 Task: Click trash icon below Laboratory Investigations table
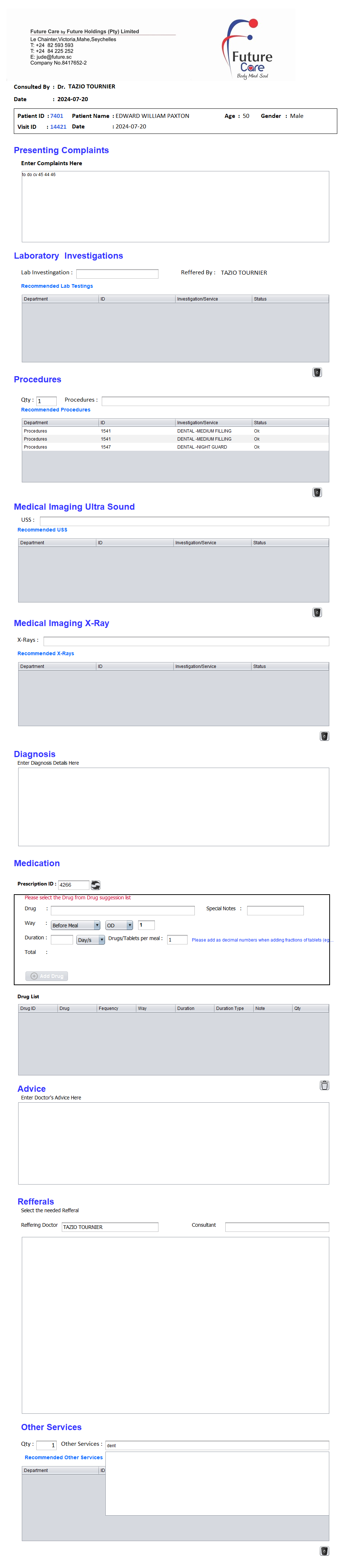pos(317,373)
